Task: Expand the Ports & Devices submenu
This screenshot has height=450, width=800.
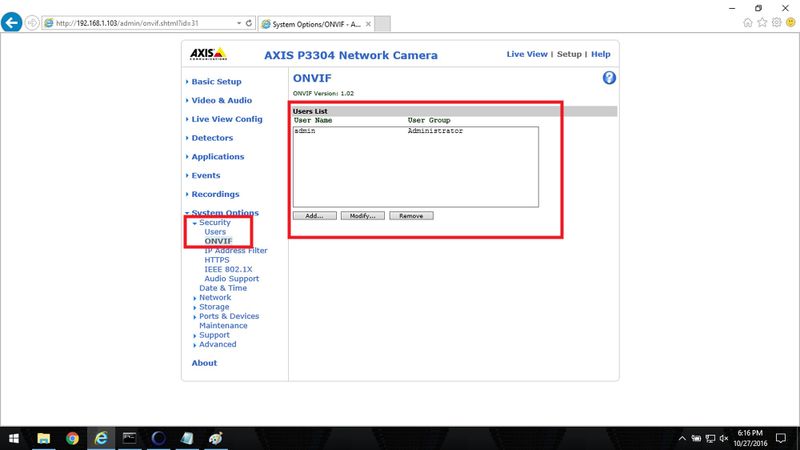Action: point(229,316)
